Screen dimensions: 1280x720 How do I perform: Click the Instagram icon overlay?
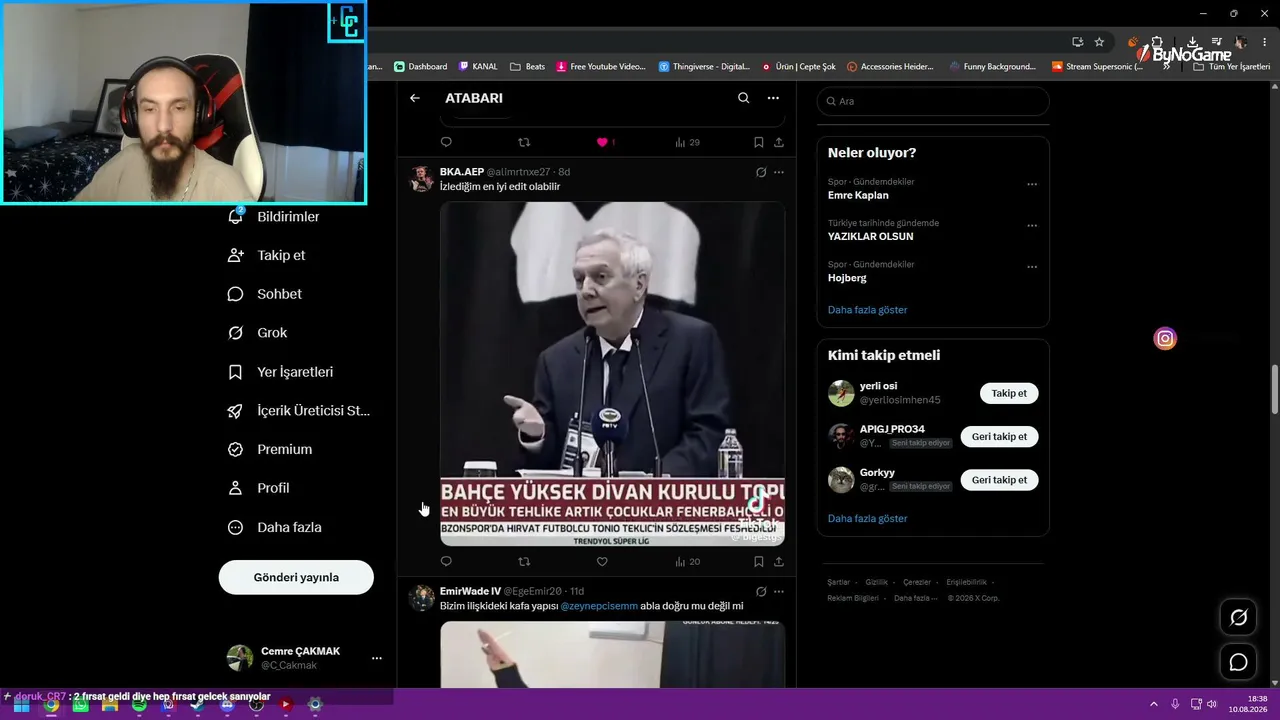coord(1165,338)
